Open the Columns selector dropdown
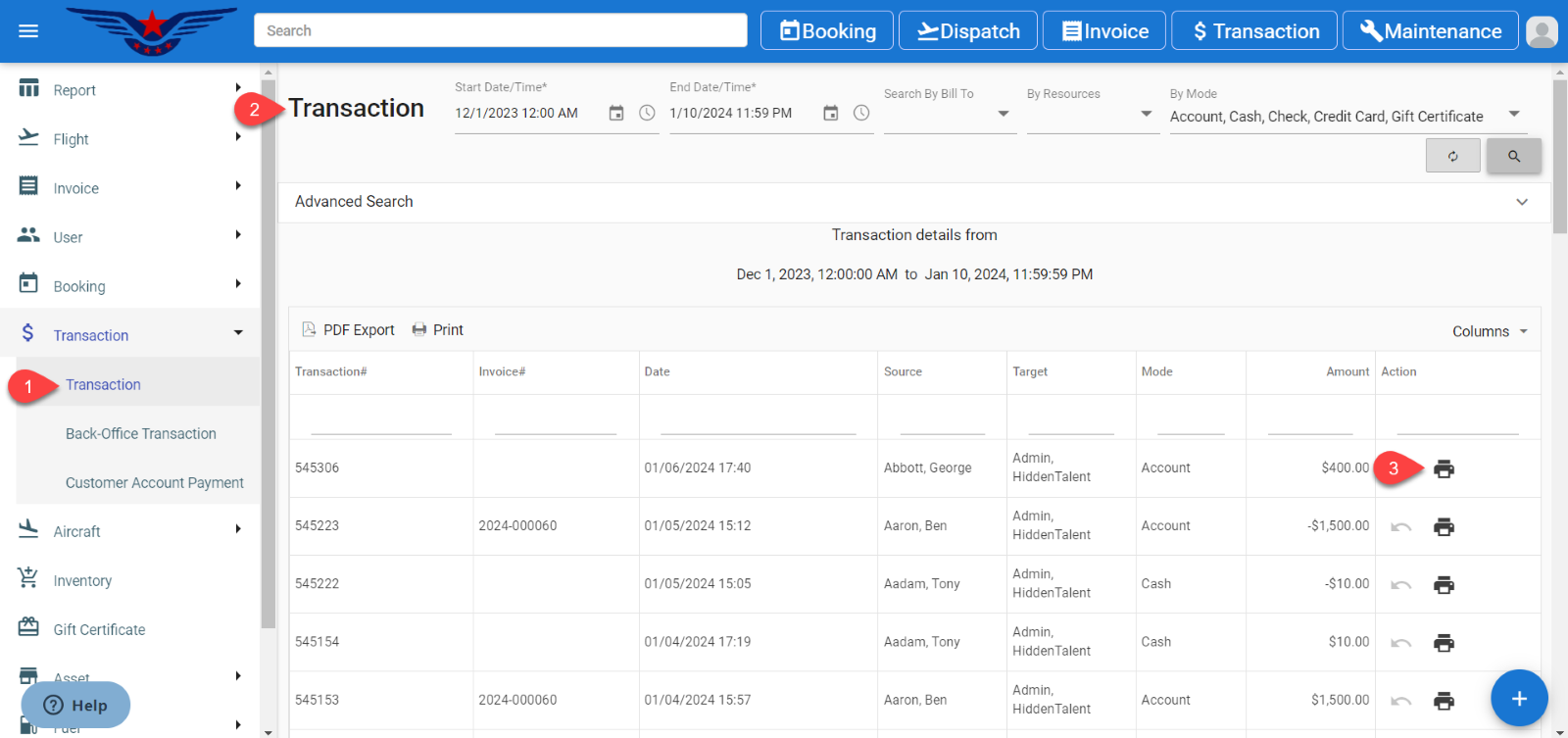Screen dimensions: 1568x738 point(1490,331)
